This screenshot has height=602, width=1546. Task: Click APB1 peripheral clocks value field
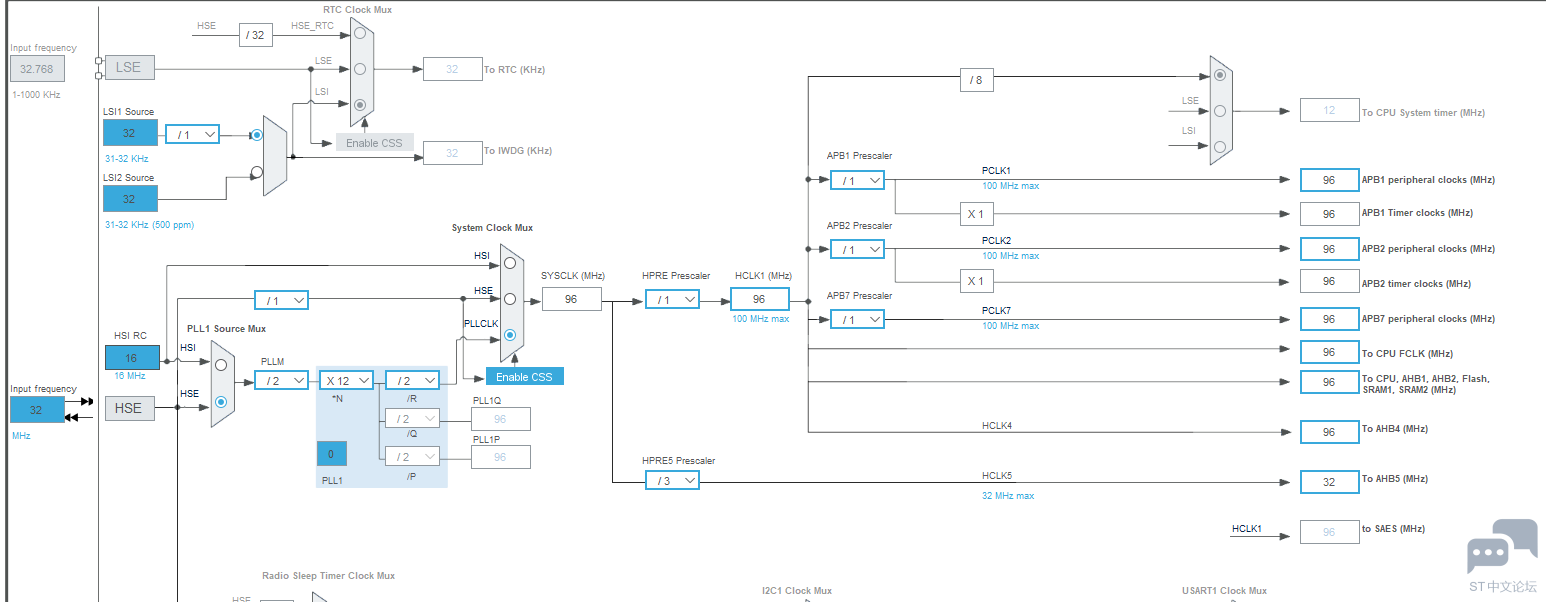coord(1329,180)
